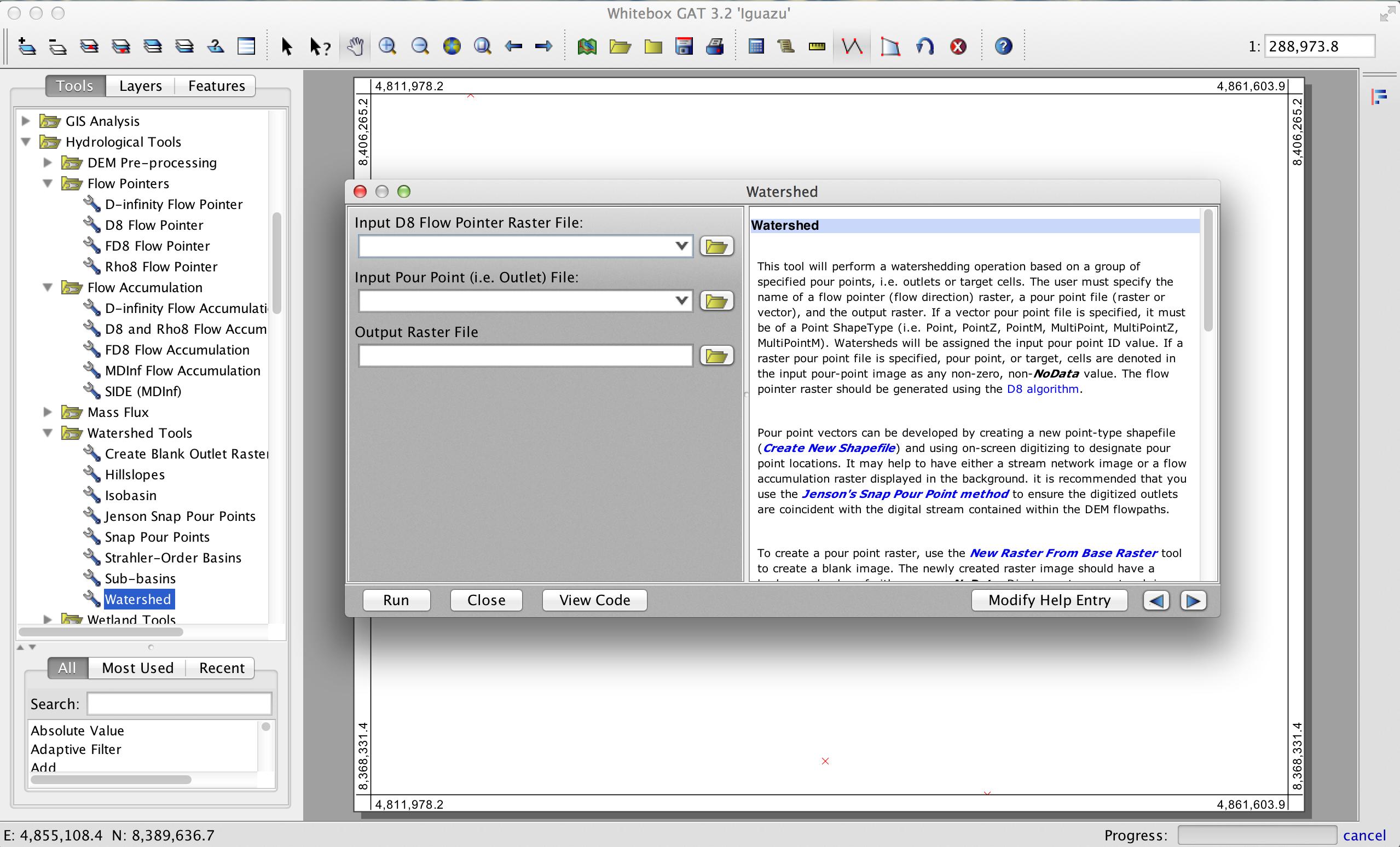
Task: Follow the New Raster From Base Raster link
Action: pyautogui.click(x=1063, y=553)
